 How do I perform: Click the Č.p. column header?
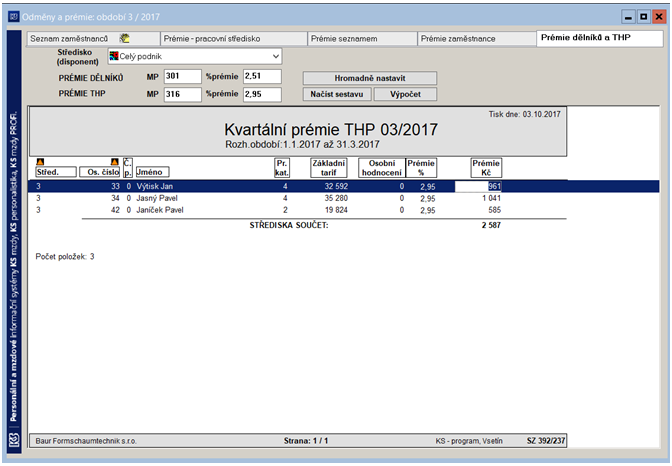click(128, 168)
